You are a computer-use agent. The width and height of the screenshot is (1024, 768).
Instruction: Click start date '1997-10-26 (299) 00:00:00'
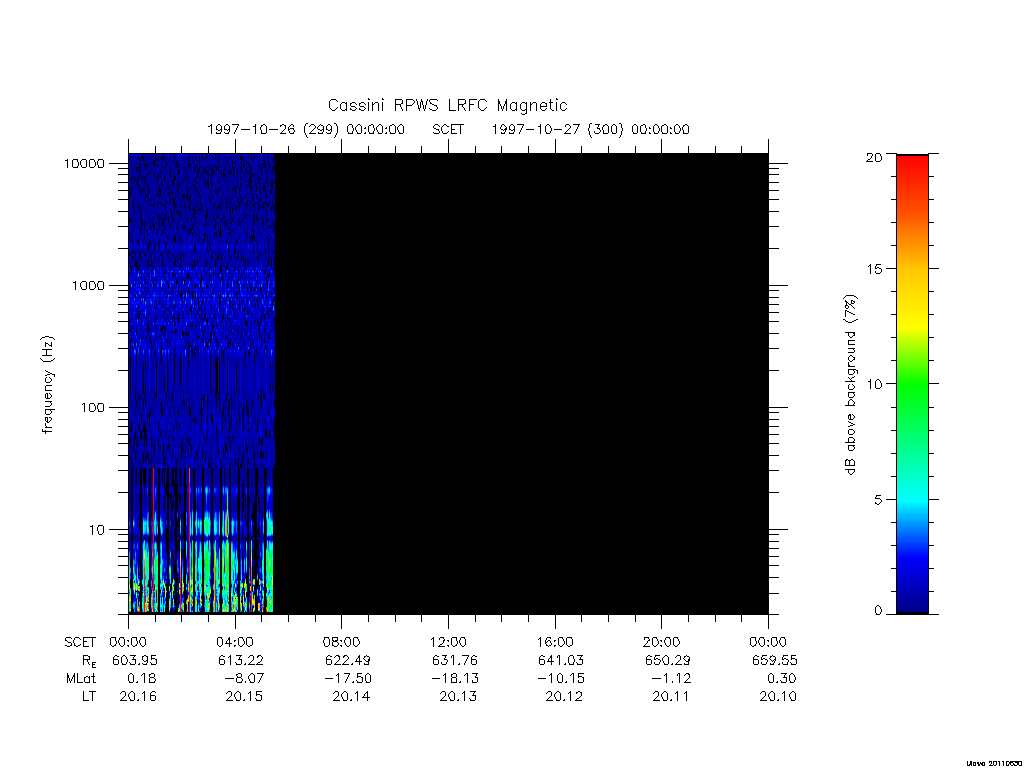(x=306, y=129)
